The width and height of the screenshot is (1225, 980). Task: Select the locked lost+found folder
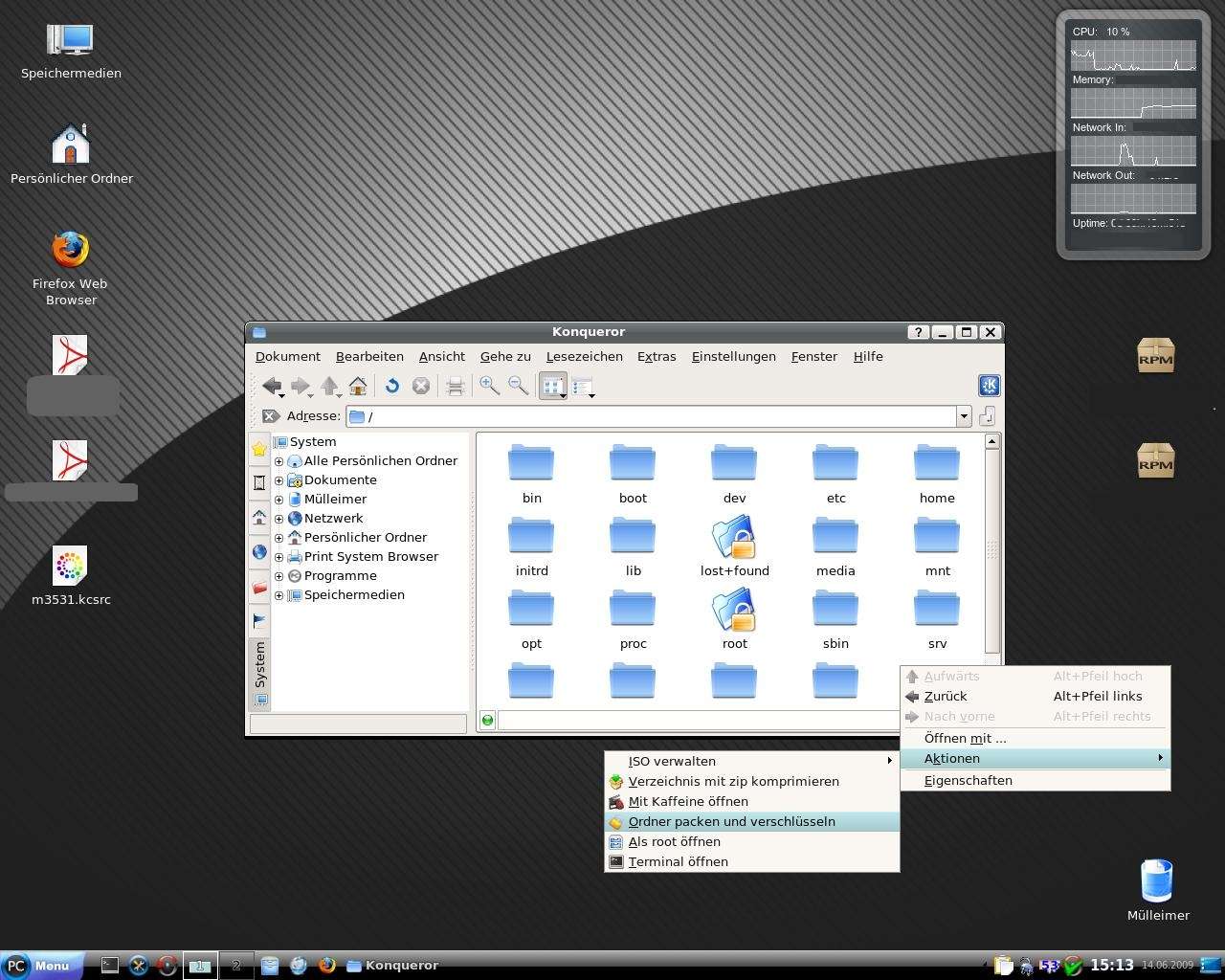pyautogui.click(x=734, y=546)
